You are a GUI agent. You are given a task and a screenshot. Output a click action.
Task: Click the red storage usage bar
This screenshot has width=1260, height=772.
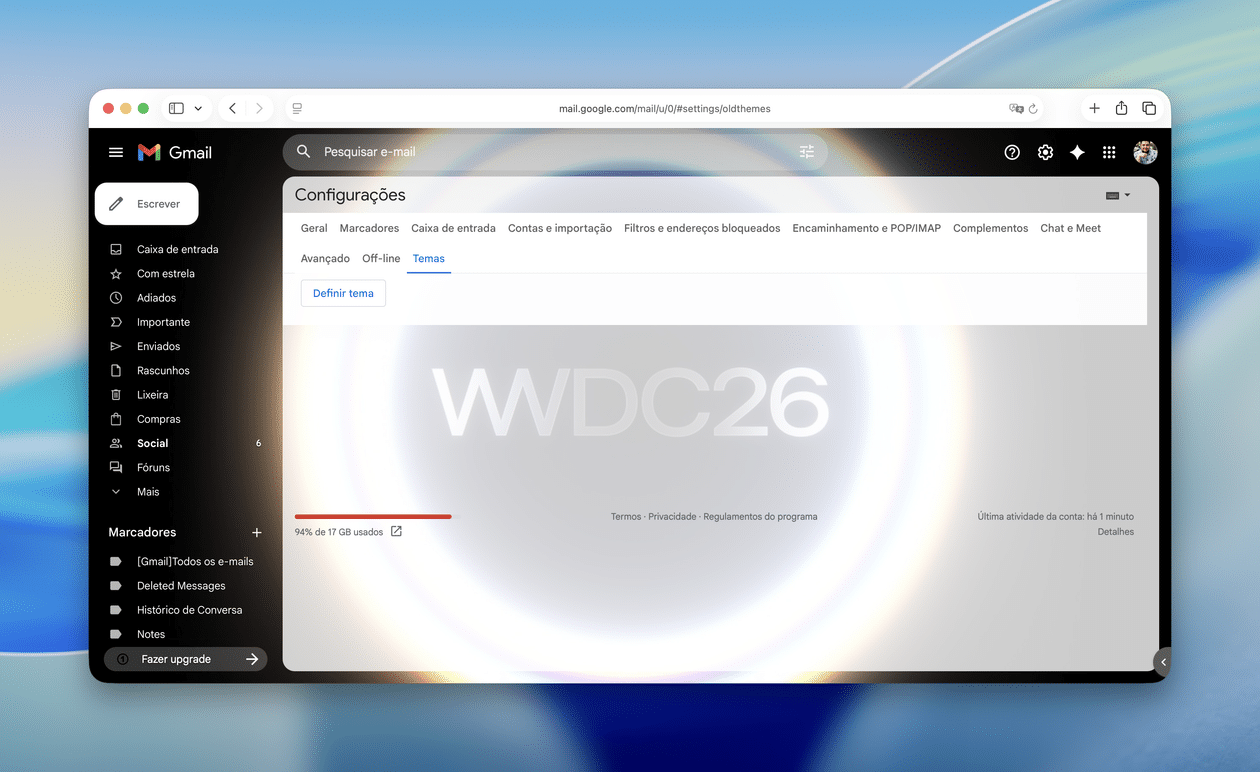(373, 516)
